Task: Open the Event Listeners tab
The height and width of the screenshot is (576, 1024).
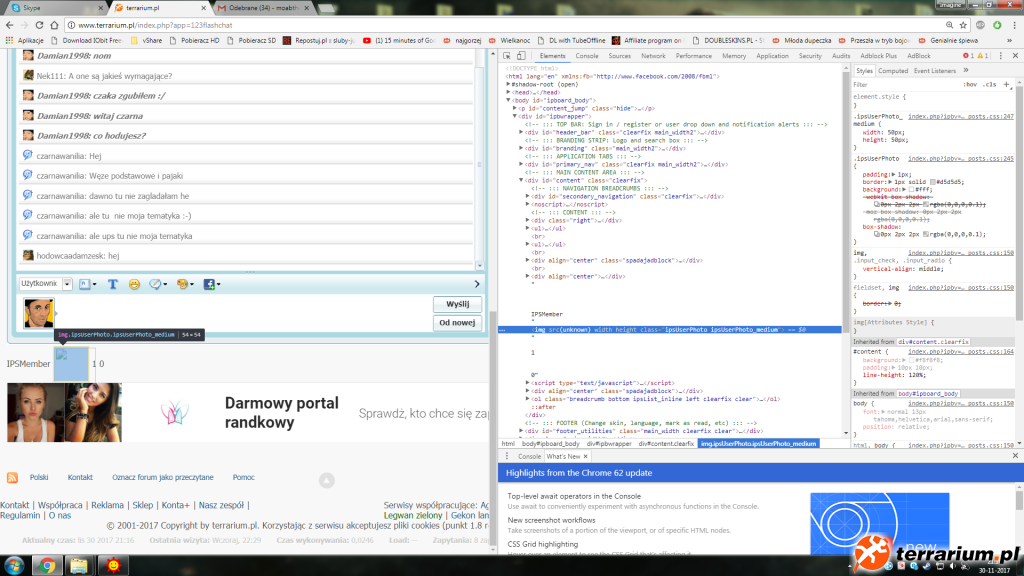Action: click(935, 71)
